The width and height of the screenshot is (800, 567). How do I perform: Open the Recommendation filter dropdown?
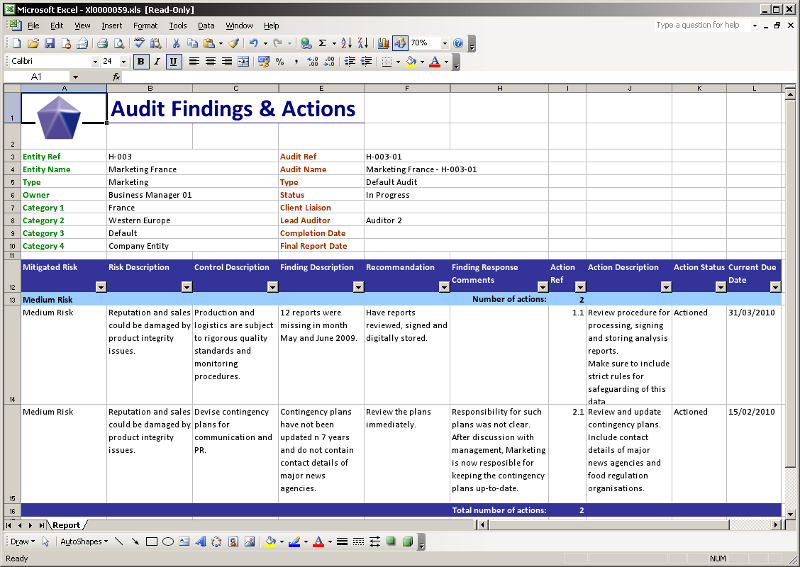444,287
